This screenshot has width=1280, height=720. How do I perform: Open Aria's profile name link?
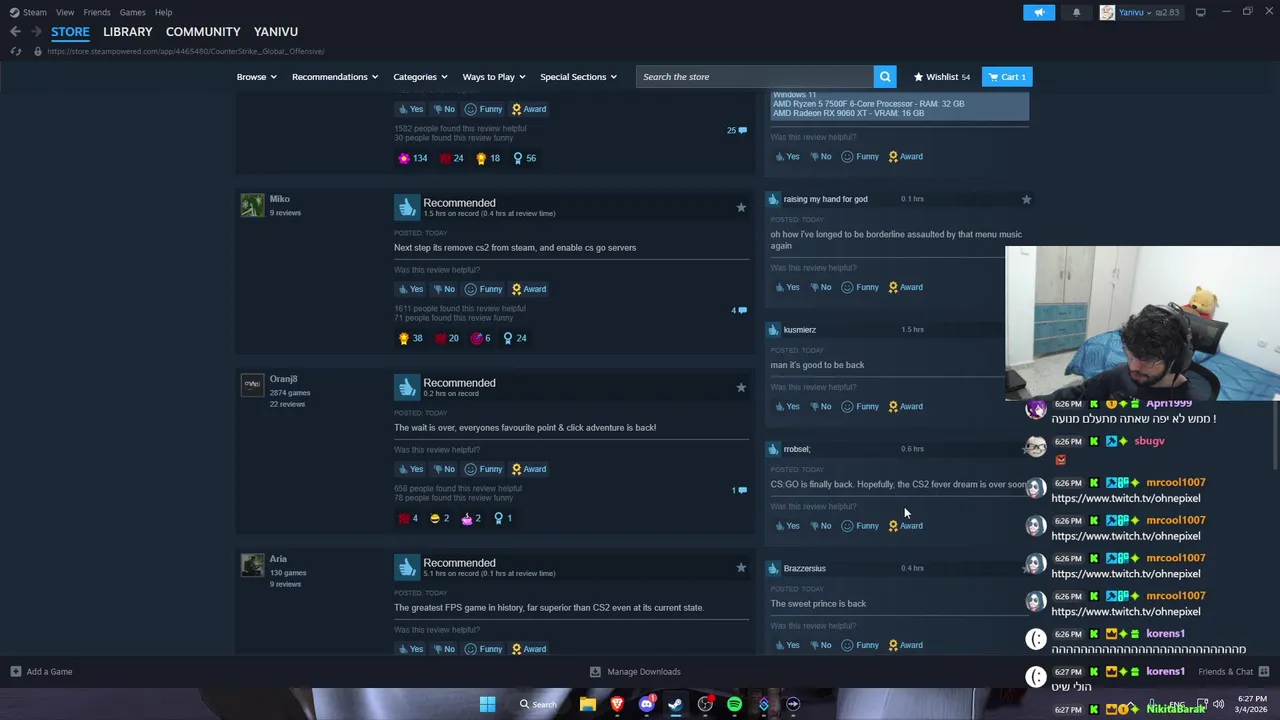point(278,559)
